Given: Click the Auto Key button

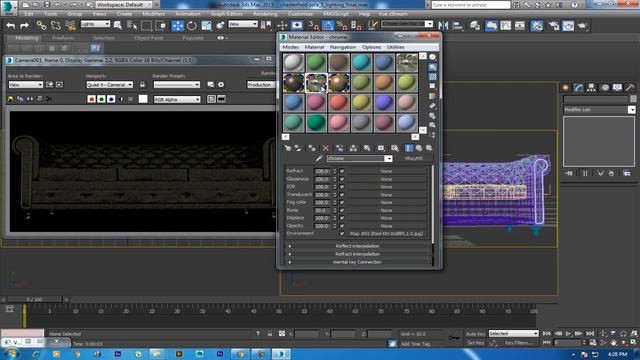Looking at the screenshot, I should pos(476,334).
